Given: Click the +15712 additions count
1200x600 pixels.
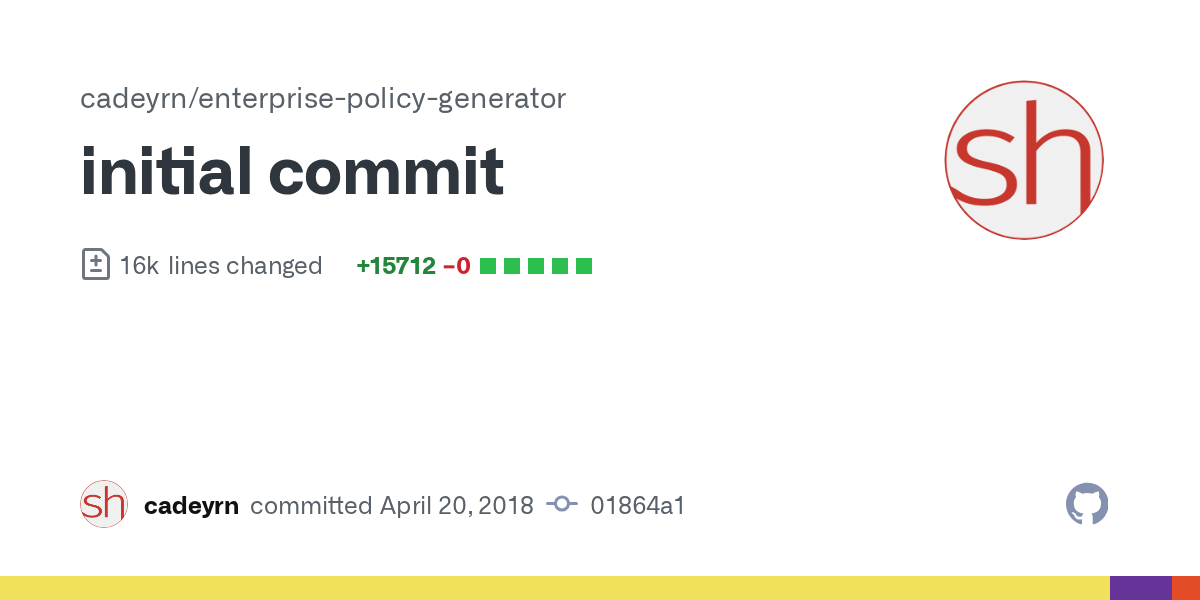Looking at the screenshot, I should tap(396, 266).
